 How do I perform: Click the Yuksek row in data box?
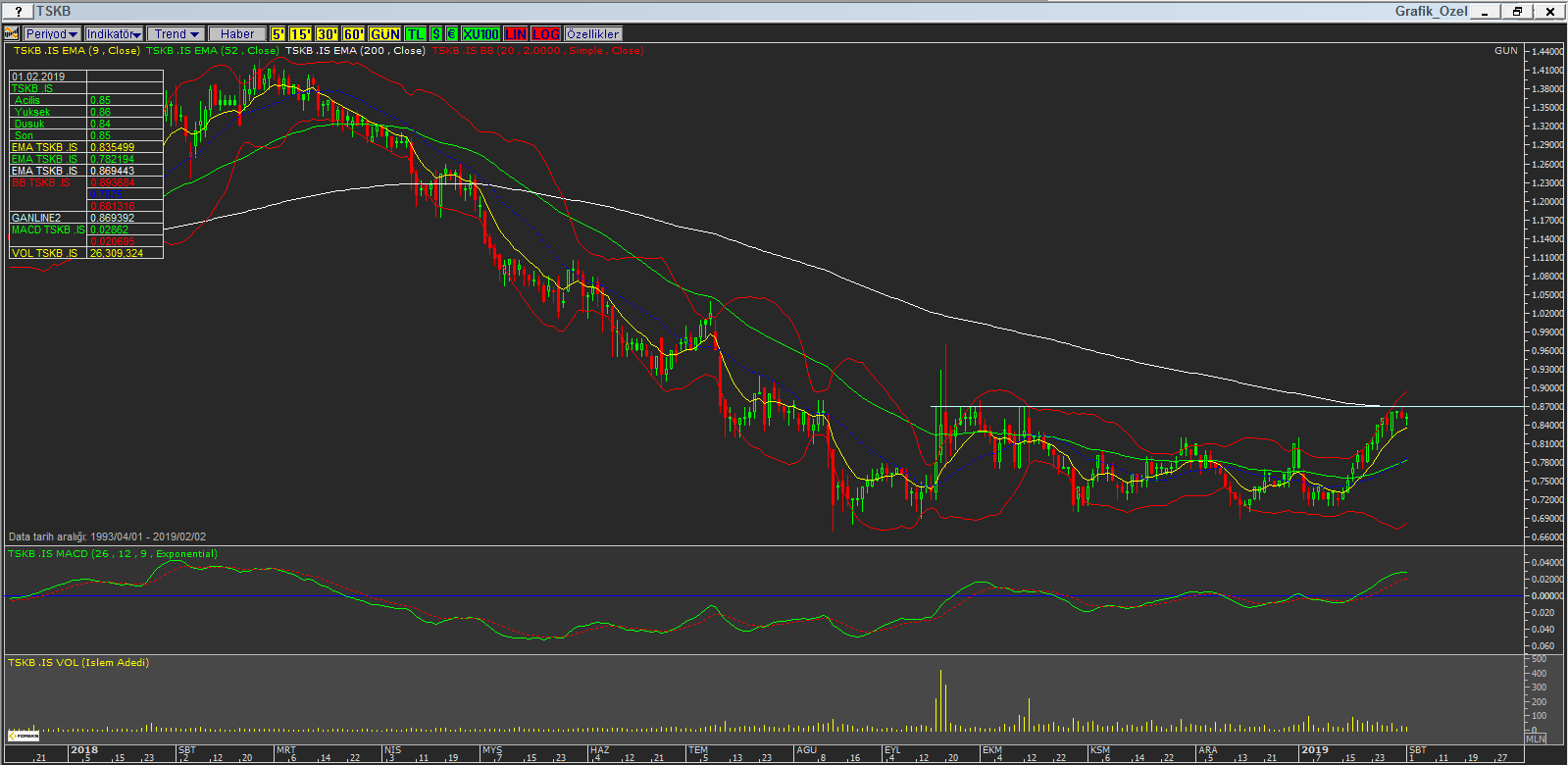(x=86, y=112)
